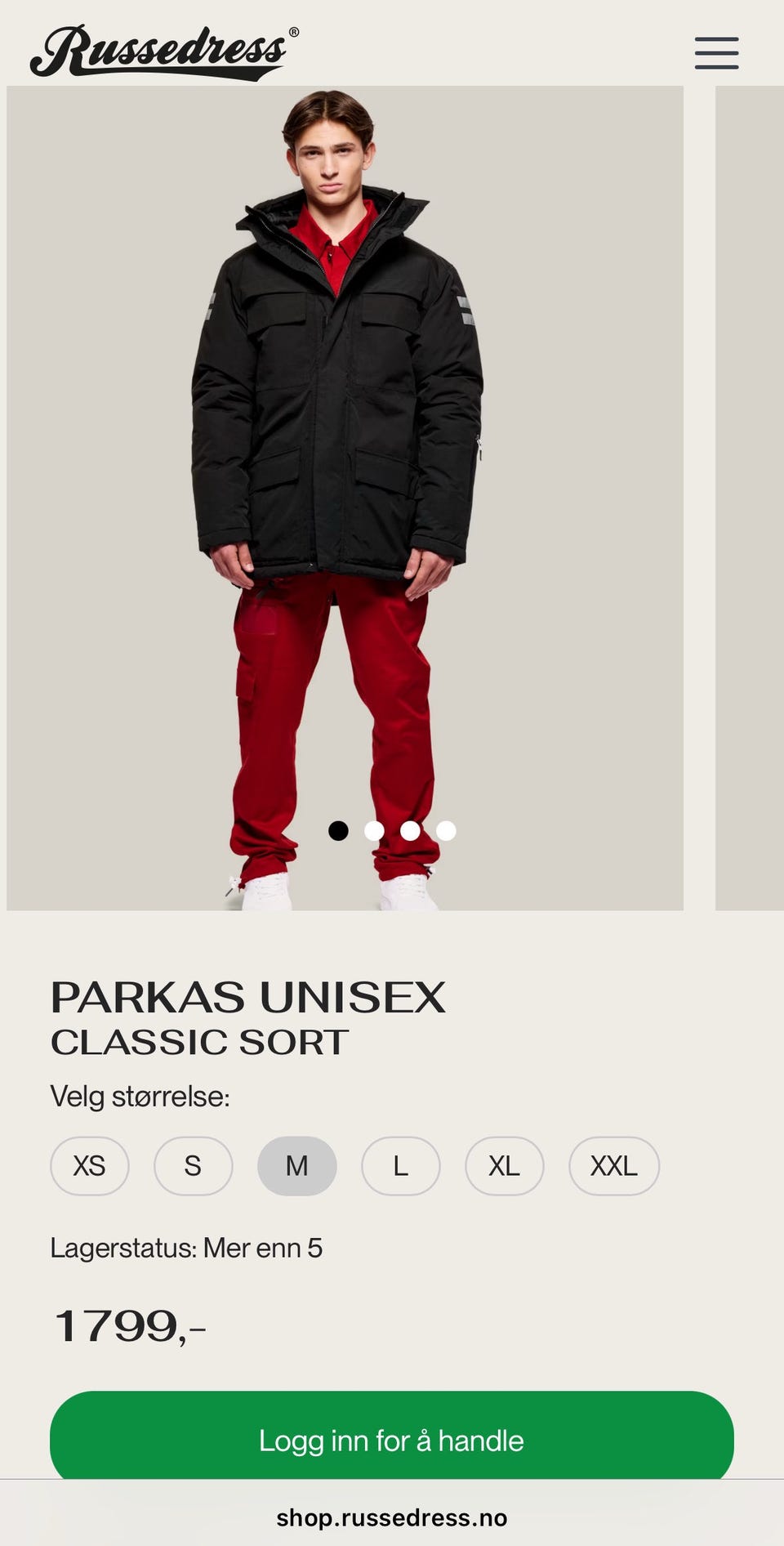This screenshot has height=1546, width=784.
Task: Choose size S
Action: click(x=193, y=1165)
